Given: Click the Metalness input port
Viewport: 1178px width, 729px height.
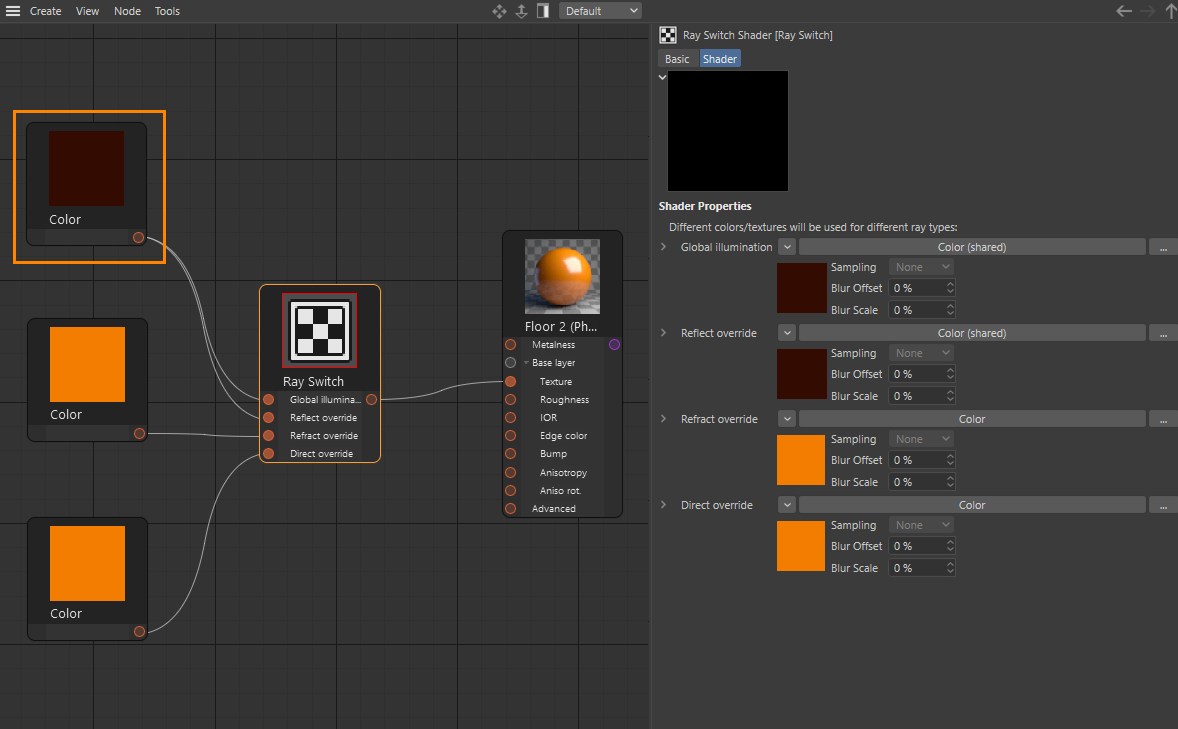Looking at the screenshot, I should 511,344.
